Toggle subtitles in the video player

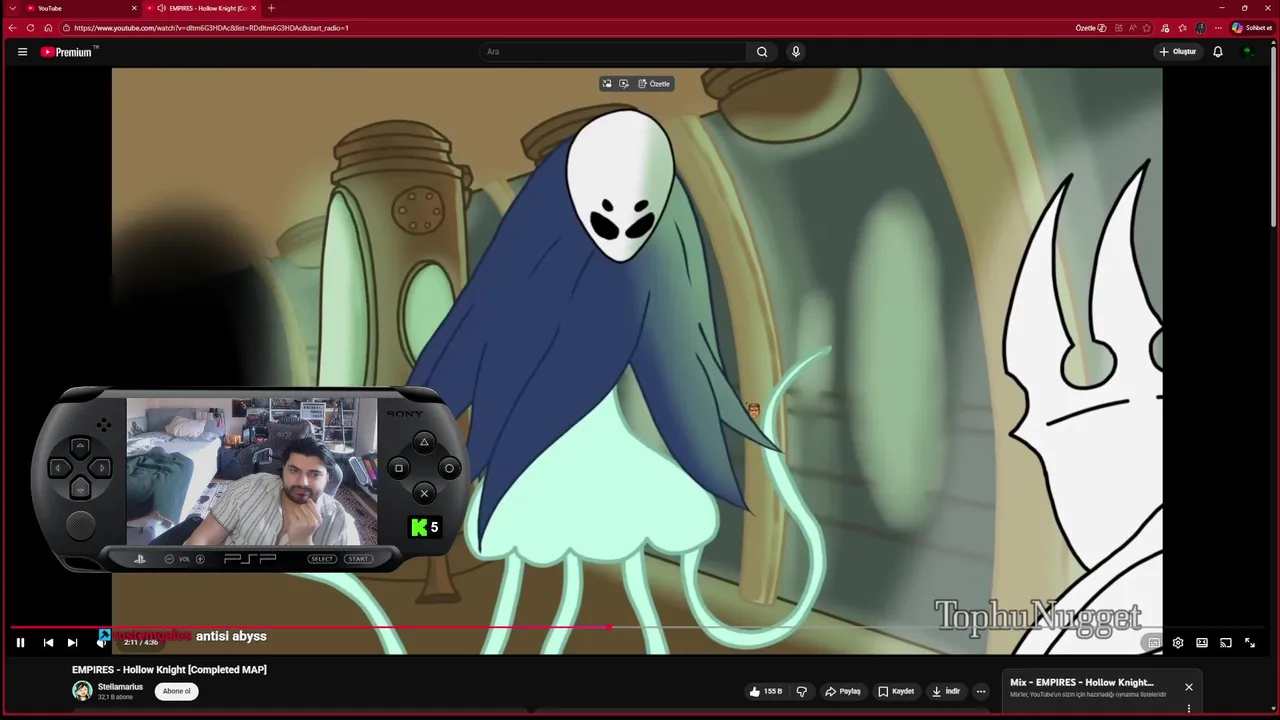[1154, 643]
